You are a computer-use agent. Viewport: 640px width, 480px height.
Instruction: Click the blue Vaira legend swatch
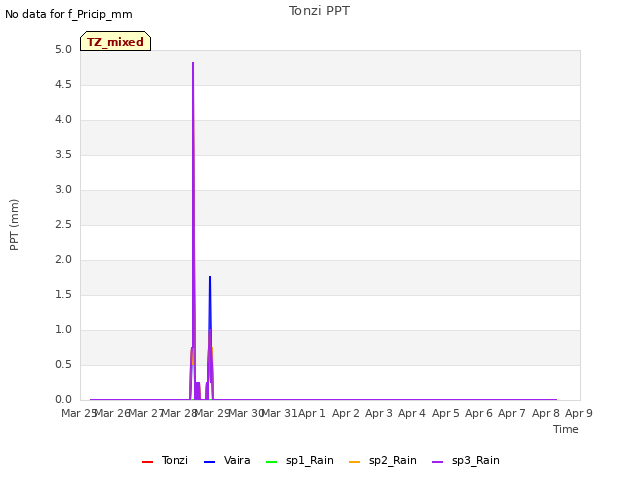pyautogui.click(x=209, y=462)
